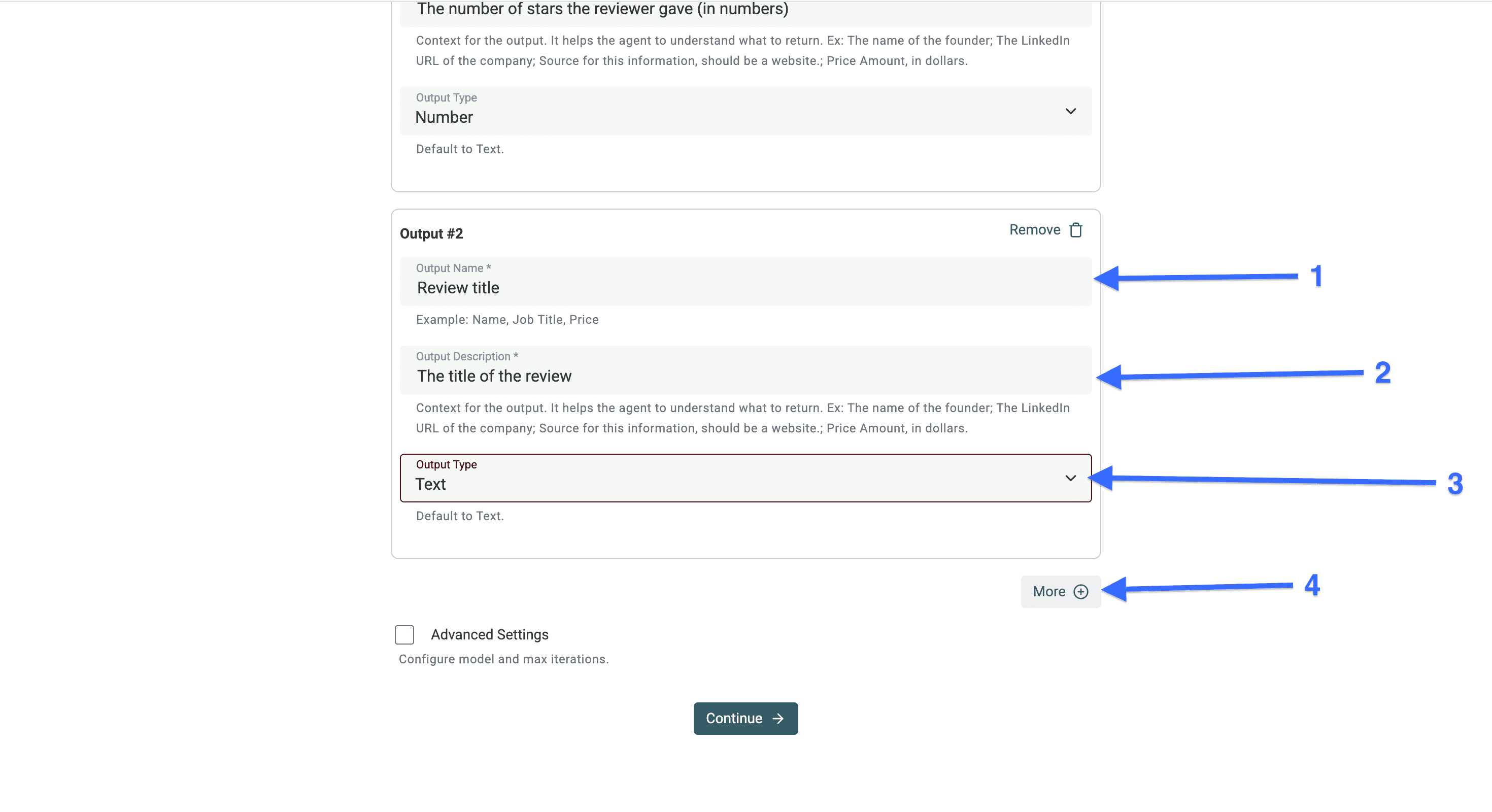Click the Advanced Settings label text
Screen dimensions: 1492x812
pyautogui.click(x=489, y=634)
